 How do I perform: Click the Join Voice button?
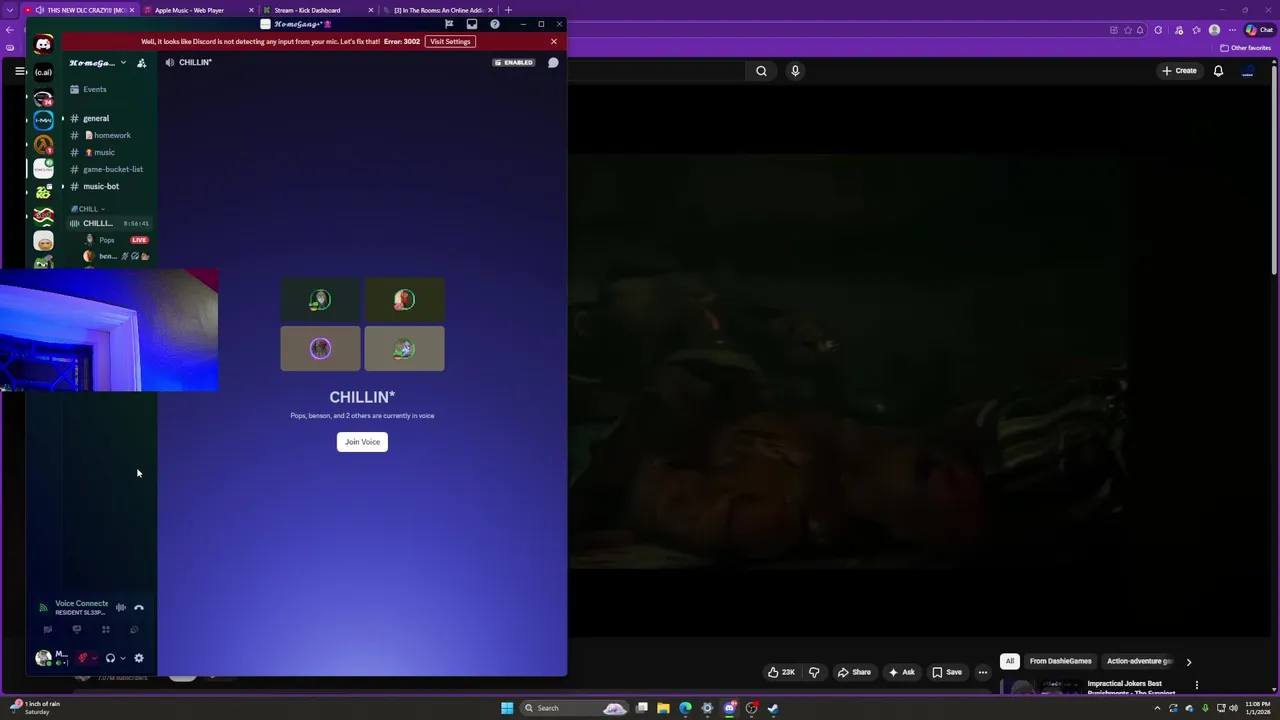[x=362, y=442]
